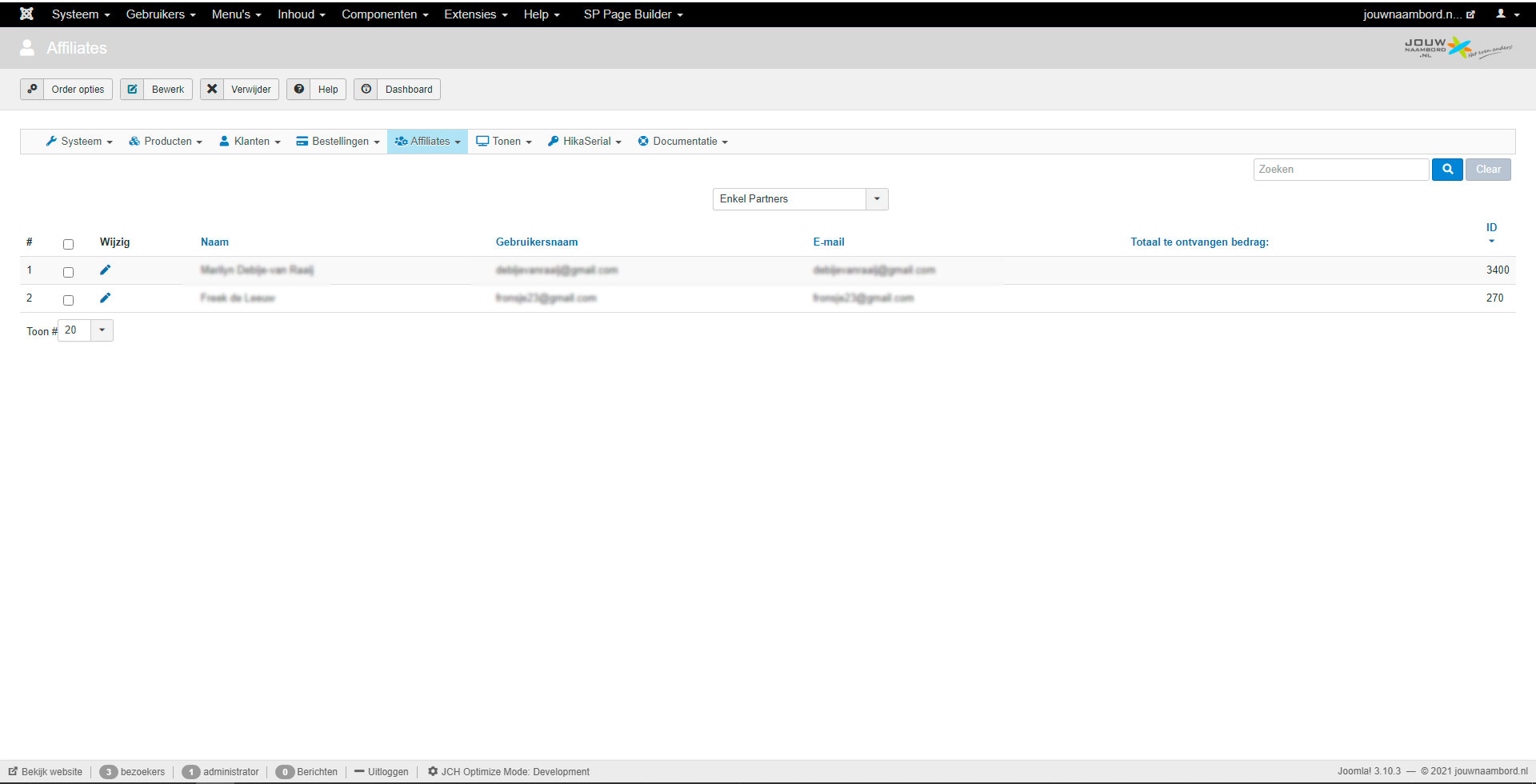Click the jouwnaambord.n... site link

click(x=1419, y=14)
